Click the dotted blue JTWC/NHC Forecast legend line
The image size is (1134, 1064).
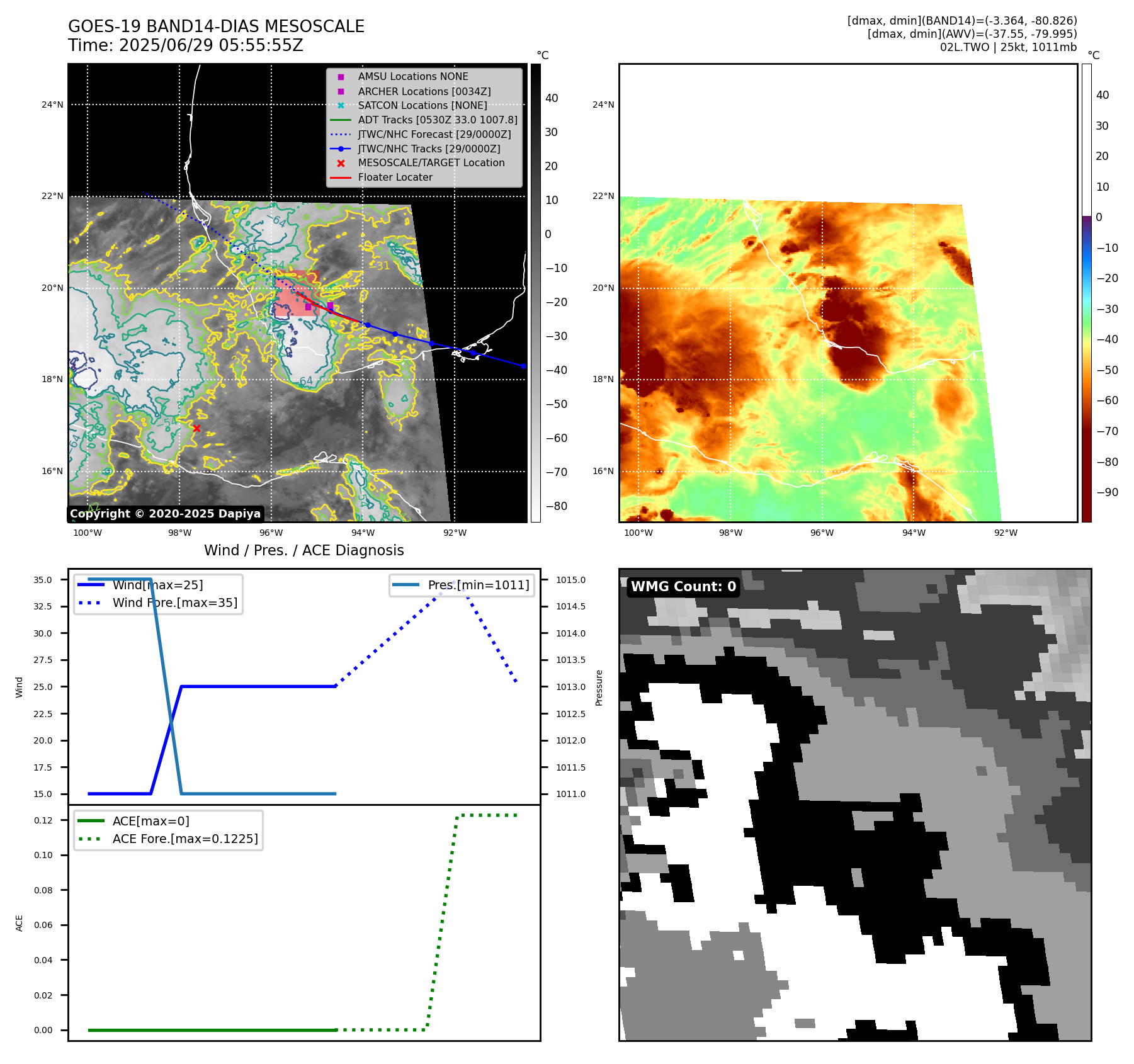pos(341,134)
